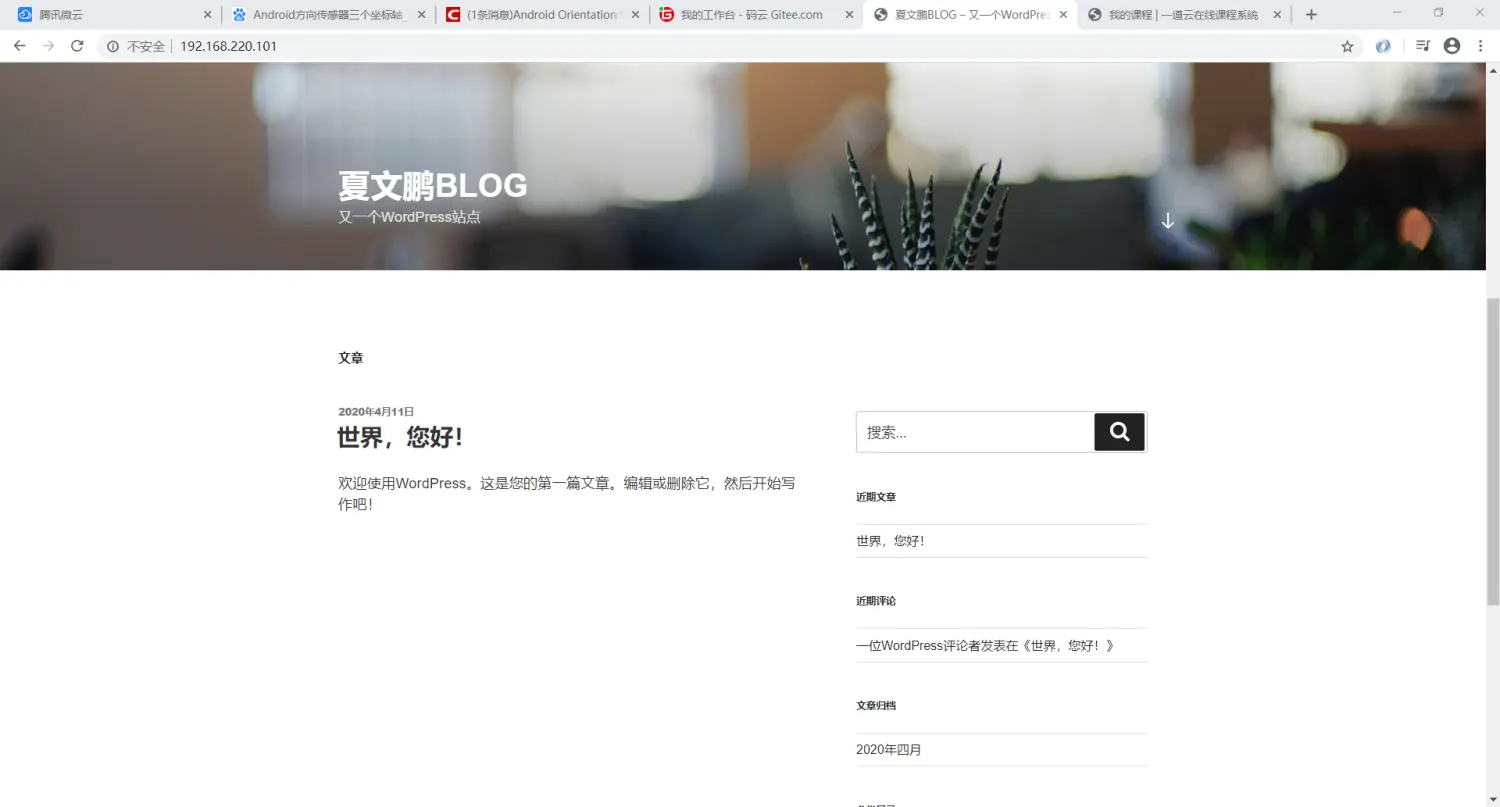The width and height of the screenshot is (1500, 807).
Task: Switch to 我的课程 tab
Action: pyautogui.click(x=1183, y=15)
